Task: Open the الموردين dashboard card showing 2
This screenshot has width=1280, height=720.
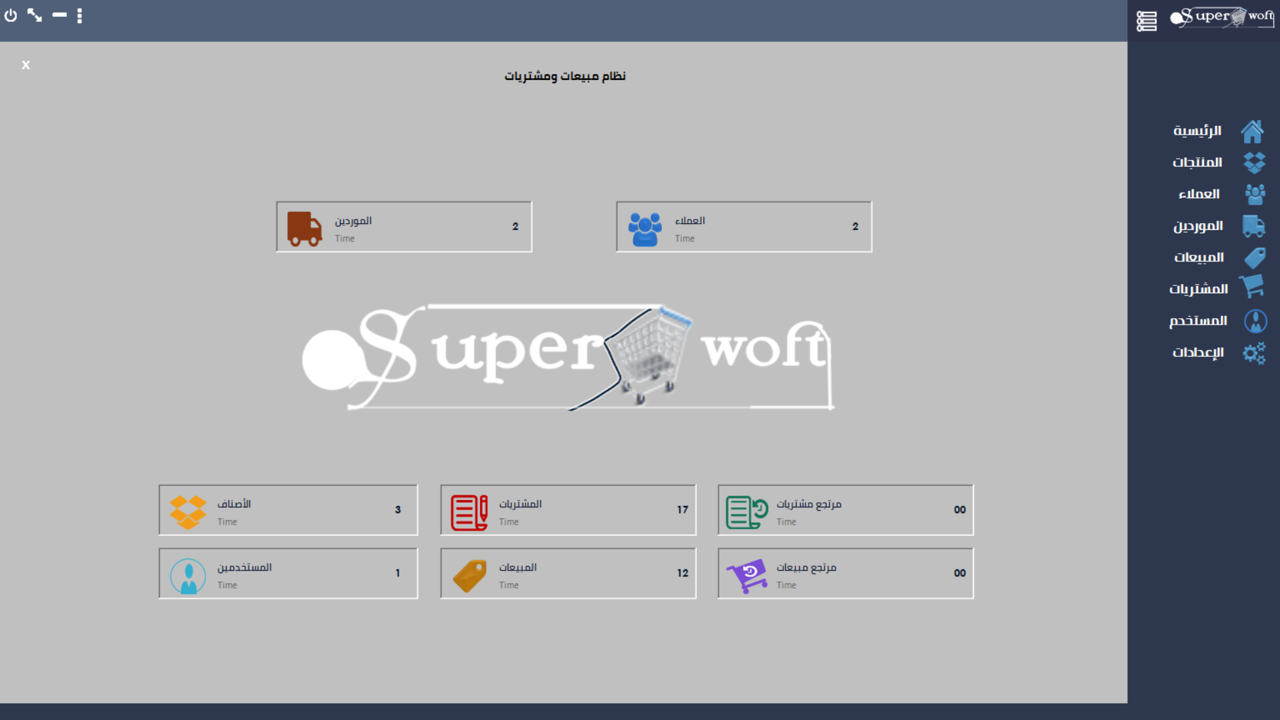Action: pyautogui.click(x=403, y=226)
